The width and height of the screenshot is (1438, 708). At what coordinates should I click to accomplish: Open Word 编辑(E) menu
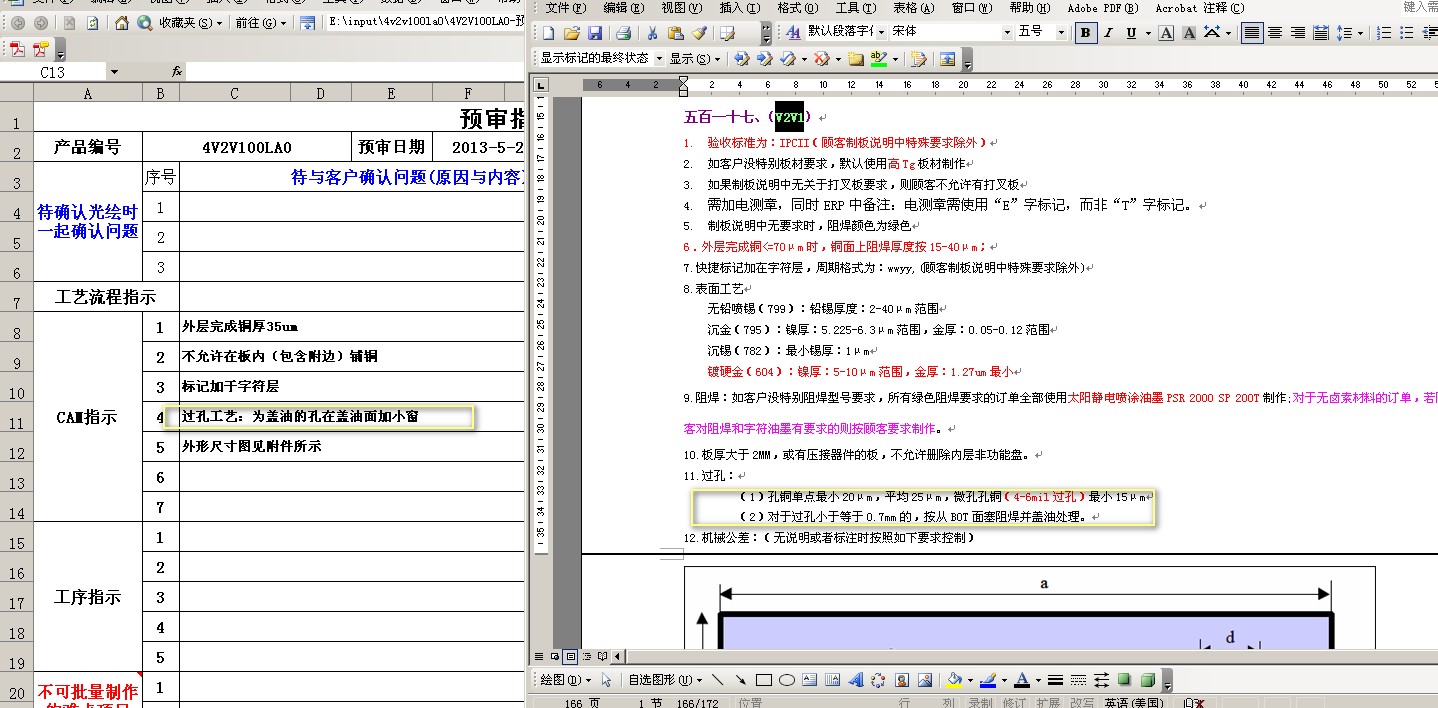tap(622, 7)
